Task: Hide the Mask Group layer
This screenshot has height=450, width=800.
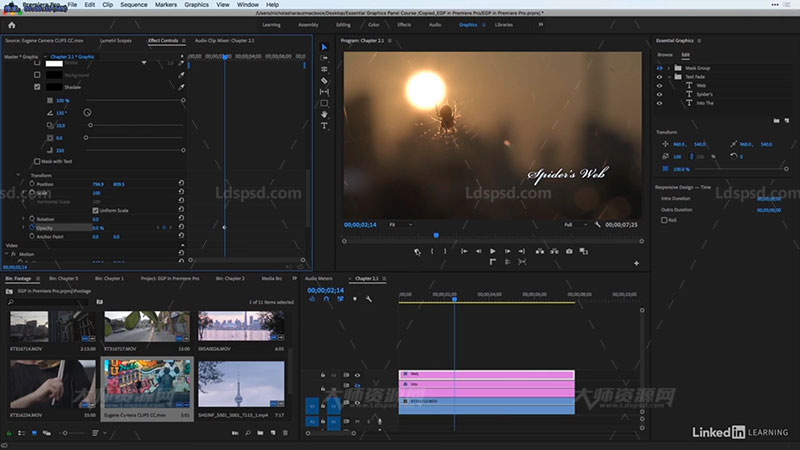Action: coord(659,68)
